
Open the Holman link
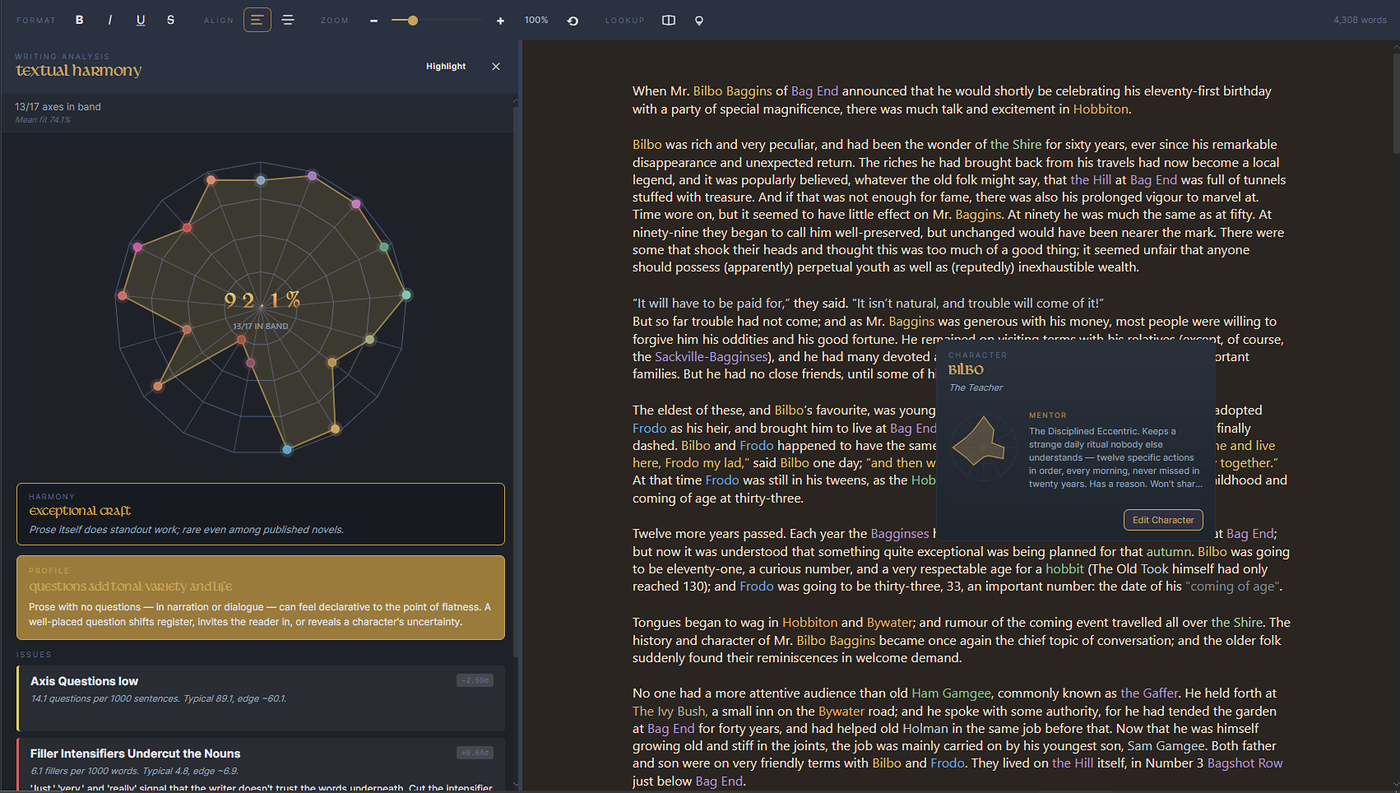point(927,729)
